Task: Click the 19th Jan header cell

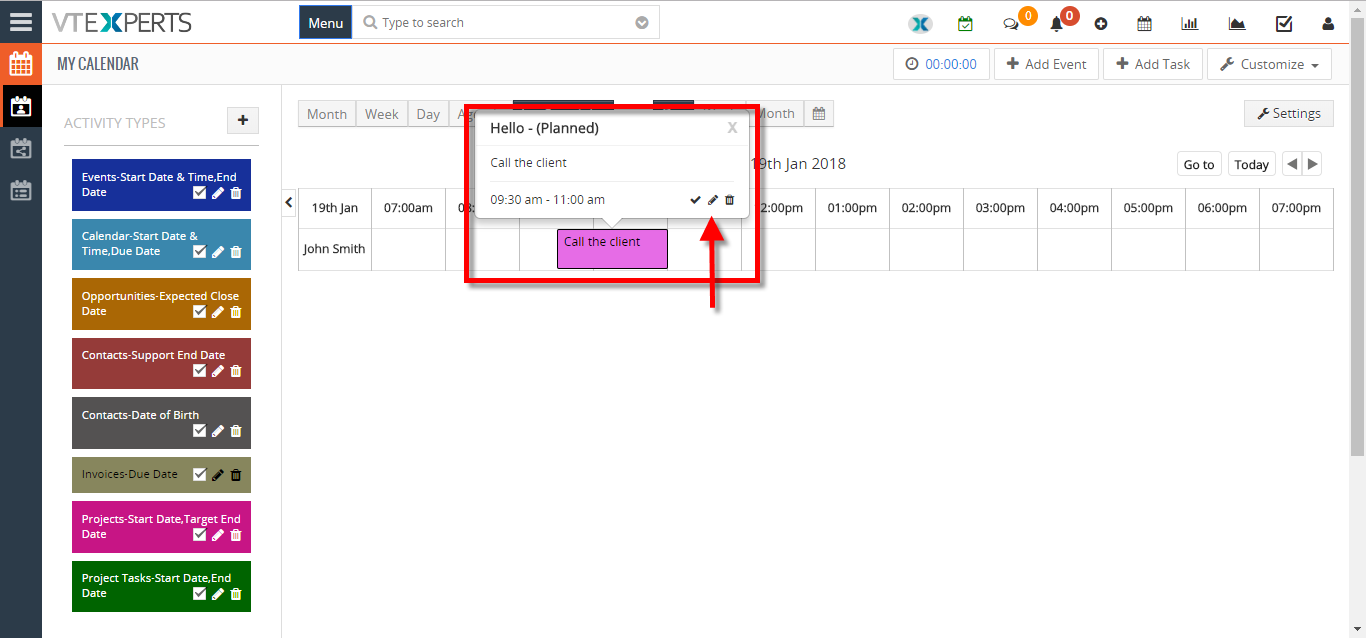Action: (x=335, y=208)
